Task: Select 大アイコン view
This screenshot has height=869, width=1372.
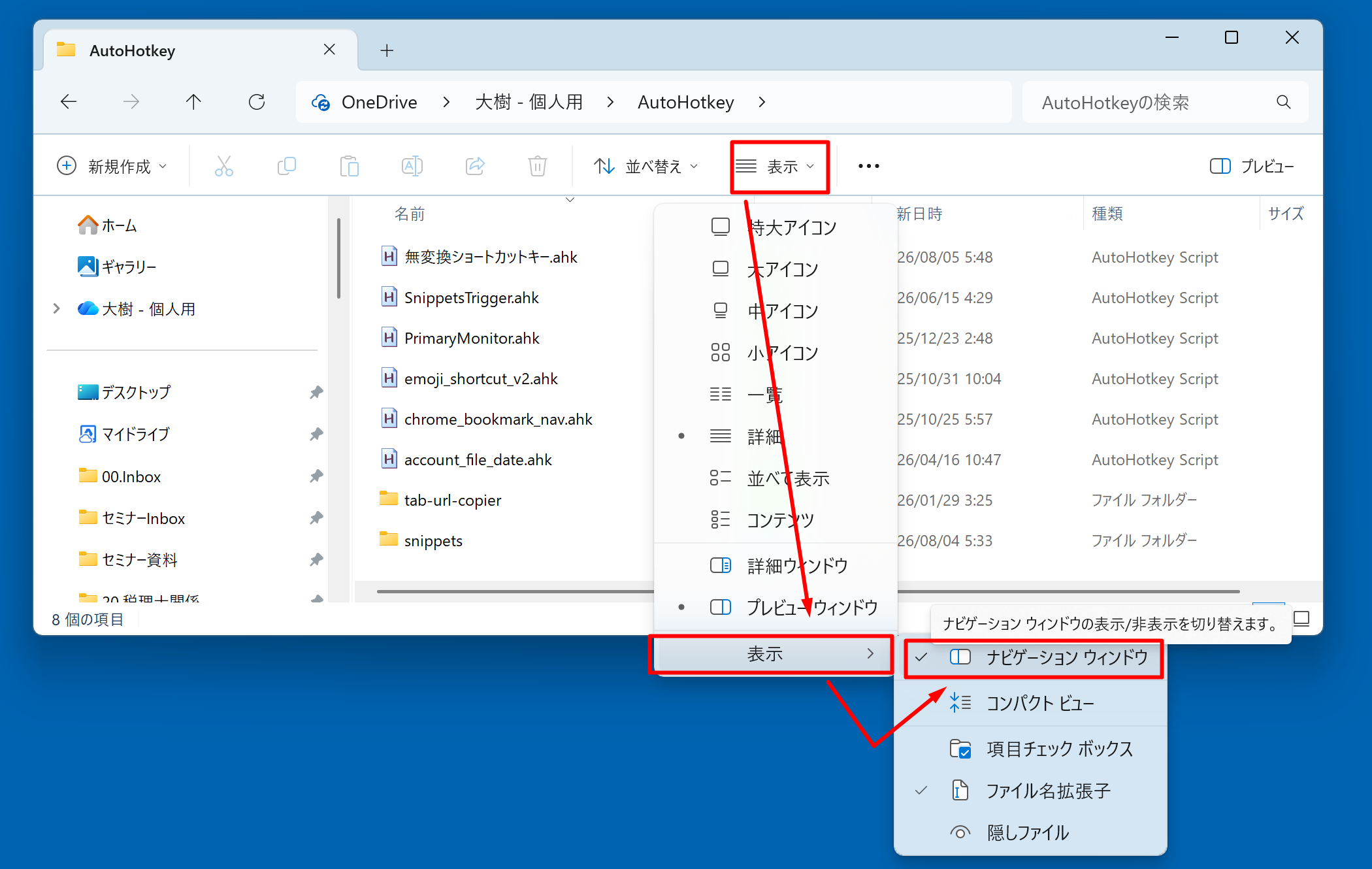Action: click(776, 269)
